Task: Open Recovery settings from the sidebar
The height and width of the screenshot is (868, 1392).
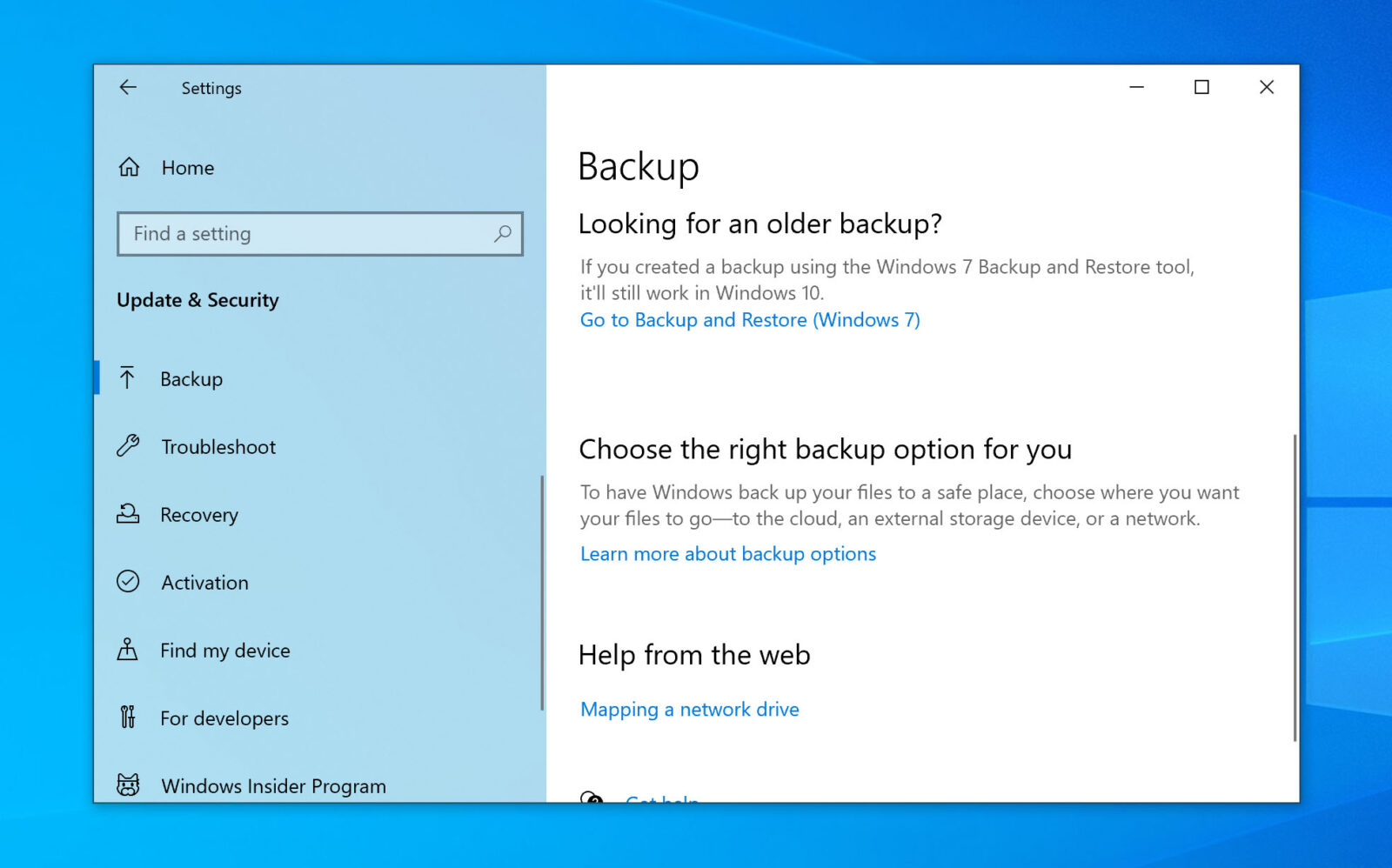Action: coord(199,514)
